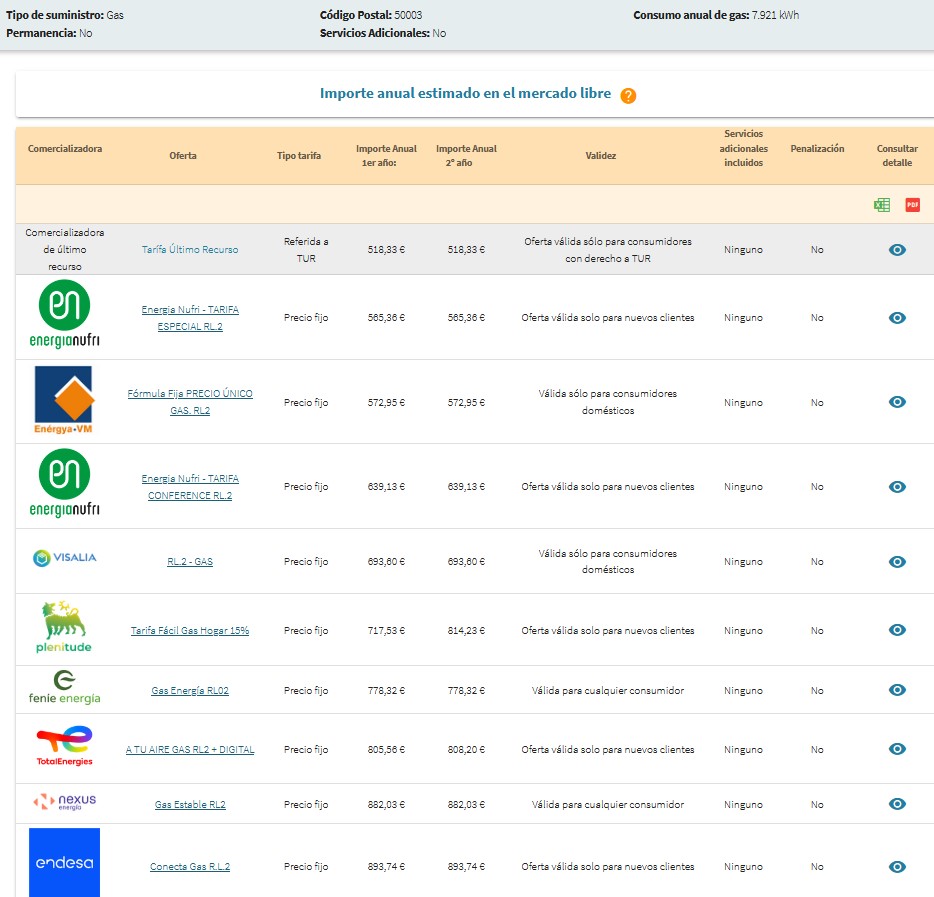View details of Tarifa Fácil Gas Hogar offer

point(897,630)
